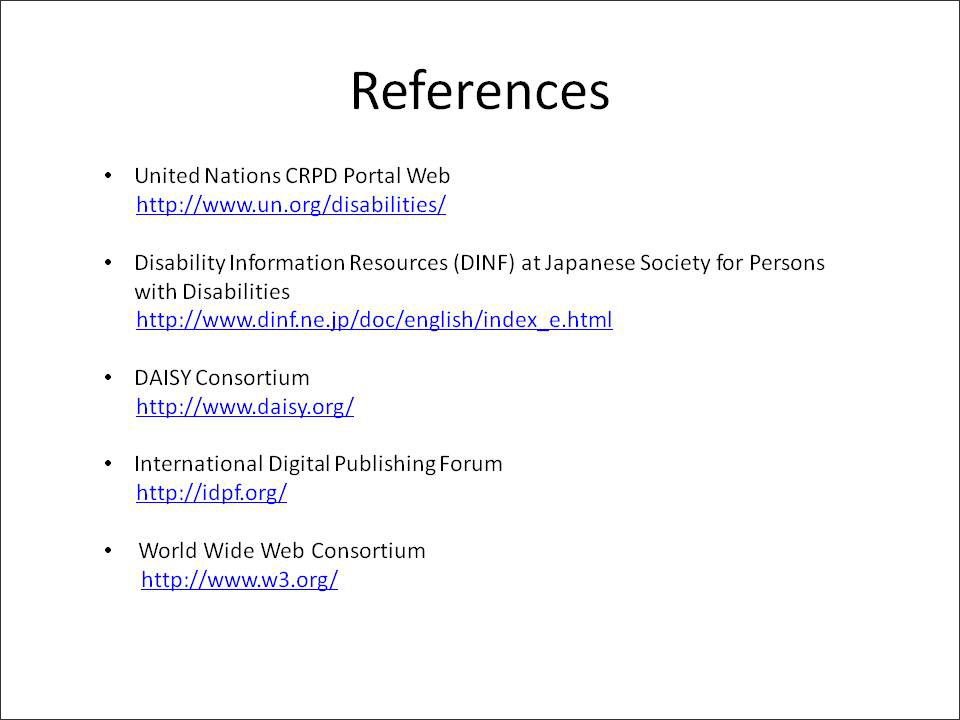Click the References slide title

pyautogui.click(x=480, y=91)
